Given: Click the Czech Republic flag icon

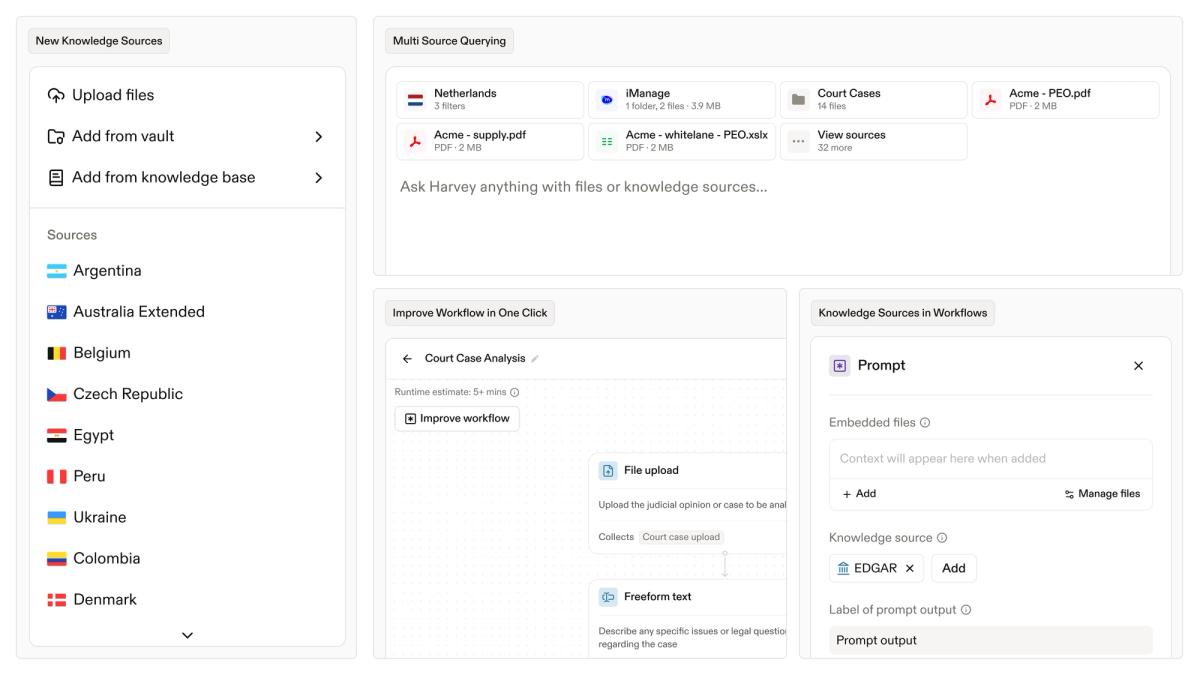Looking at the screenshot, I should 57,394.
